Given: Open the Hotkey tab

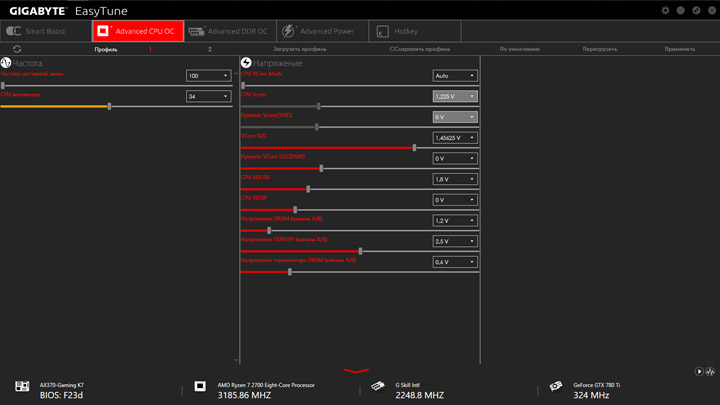Looking at the screenshot, I should pos(415,31).
